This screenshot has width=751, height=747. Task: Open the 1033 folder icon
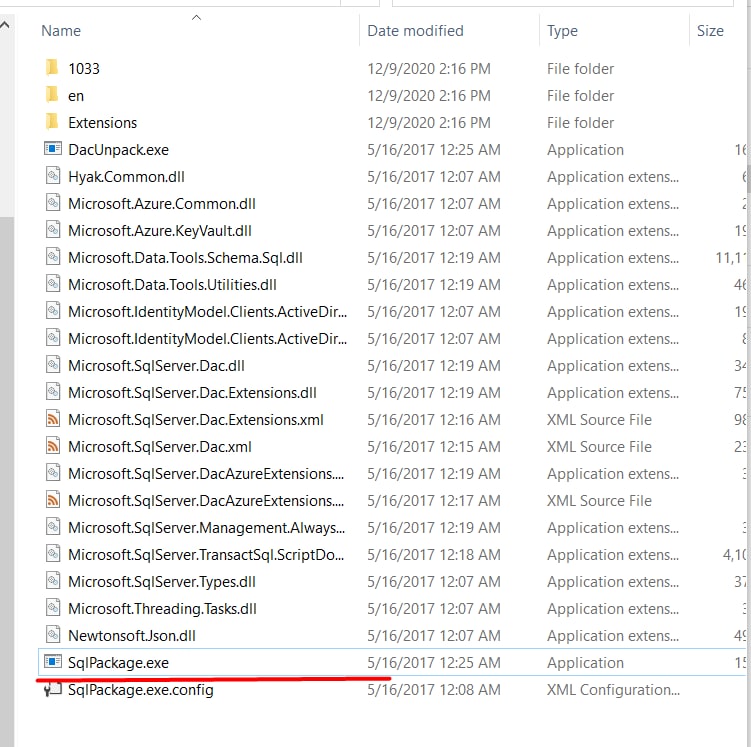pos(52,68)
